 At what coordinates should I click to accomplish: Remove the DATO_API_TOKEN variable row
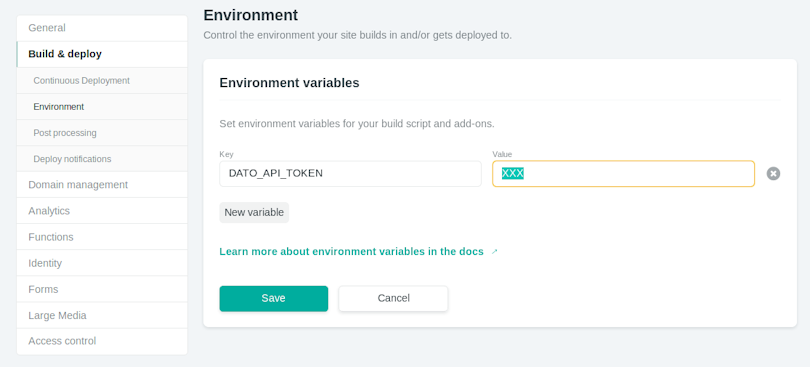pyautogui.click(x=773, y=174)
